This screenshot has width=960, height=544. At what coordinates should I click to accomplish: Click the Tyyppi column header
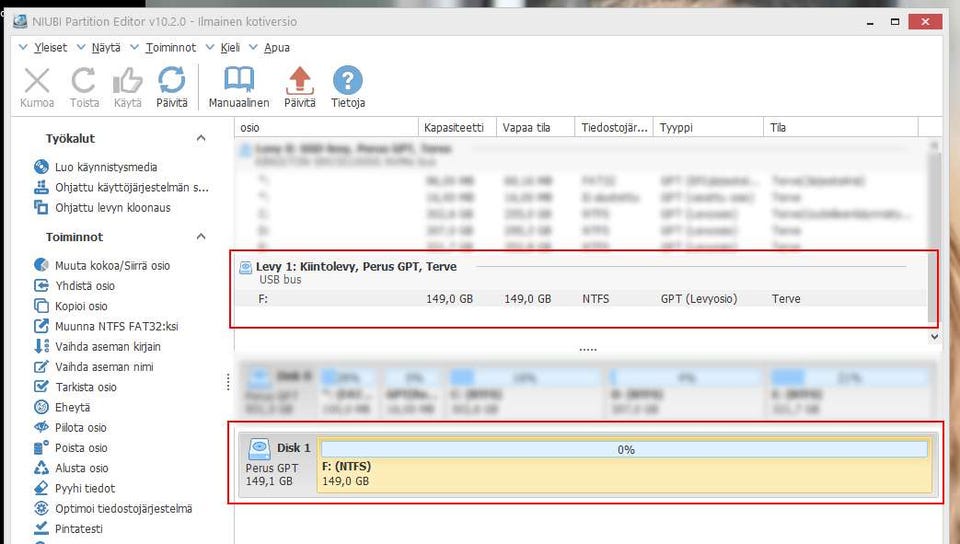709,127
